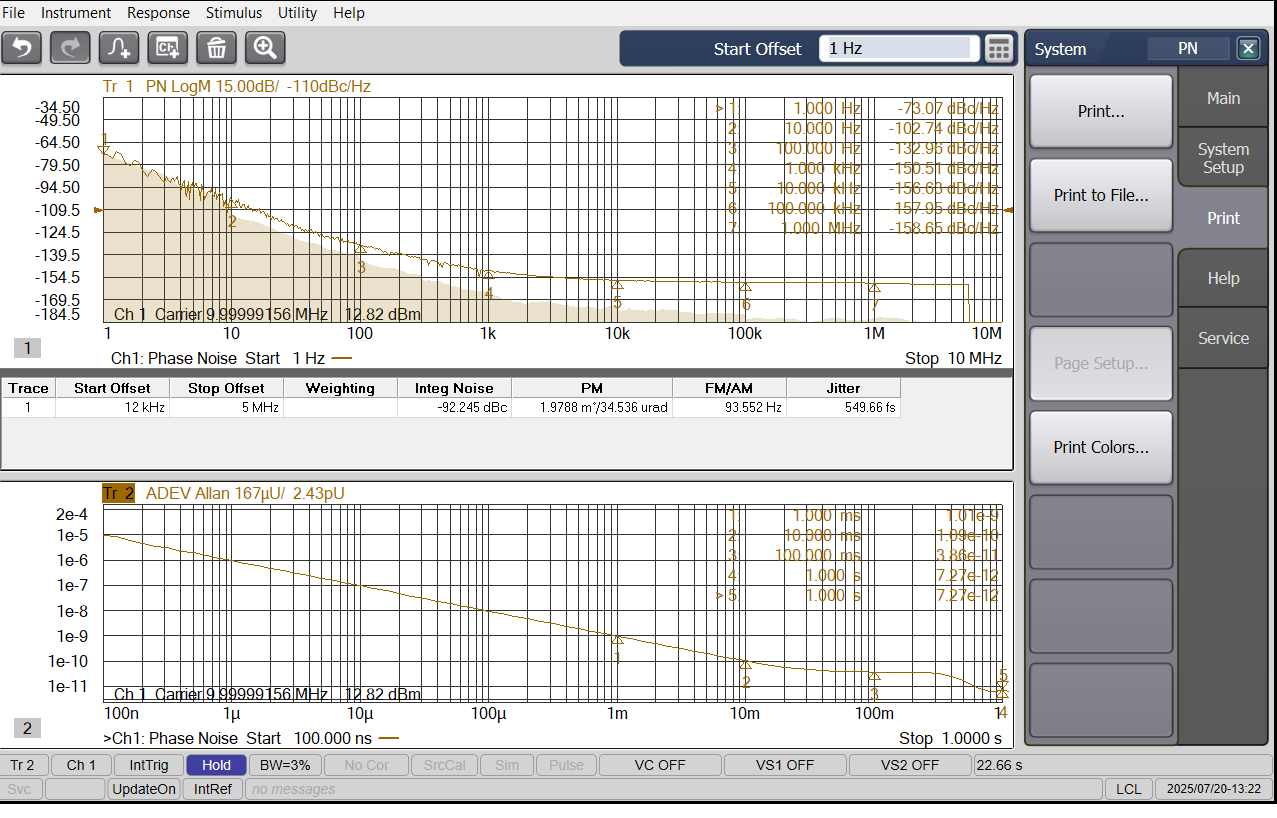Image resolution: width=1277 pixels, height=818 pixels.
Task: Toggle VC OFF in status bar
Action: pyautogui.click(x=660, y=765)
